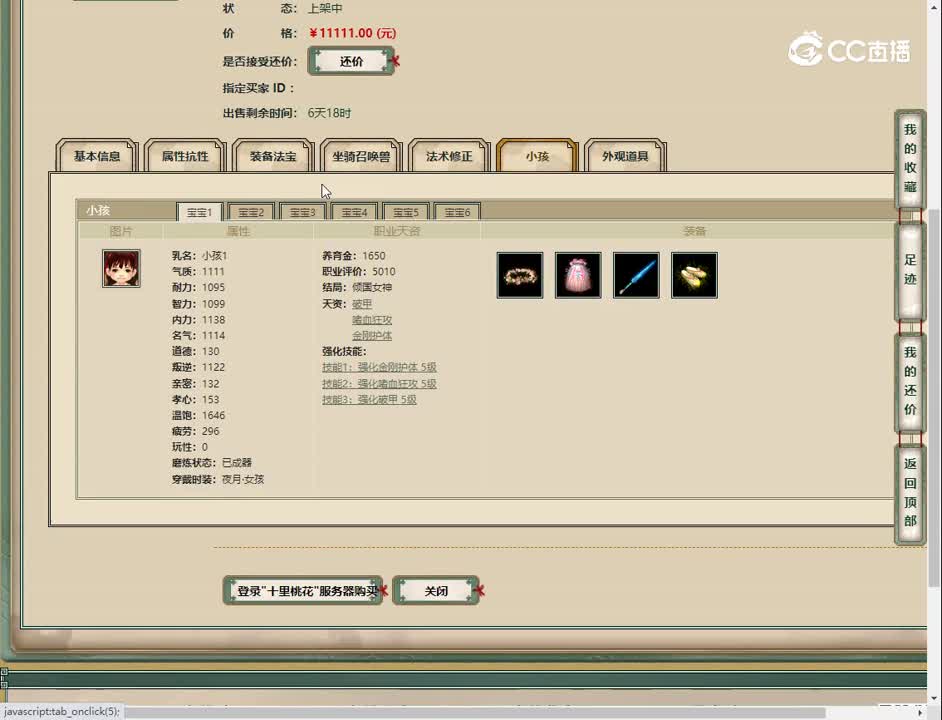
Task: Click the 内力 1138 value
Action: 213,320
